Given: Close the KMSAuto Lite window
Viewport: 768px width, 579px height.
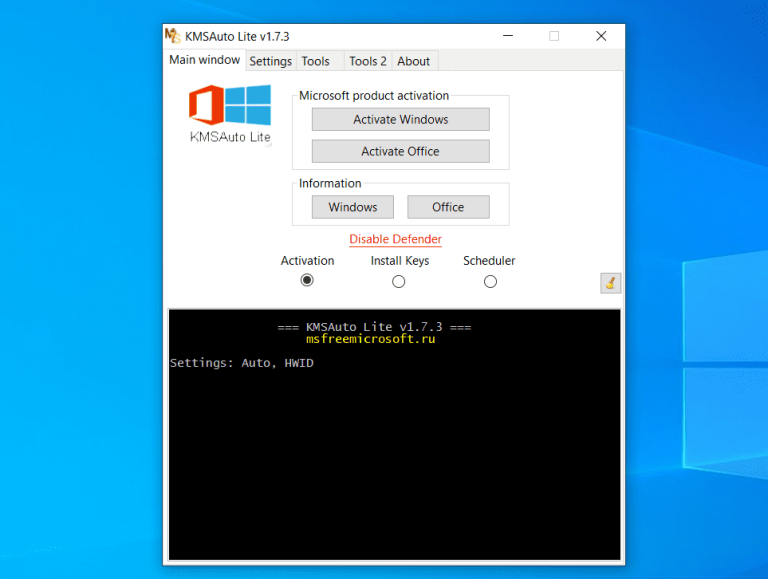Looking at the screenshot, I should click(601, 36).
